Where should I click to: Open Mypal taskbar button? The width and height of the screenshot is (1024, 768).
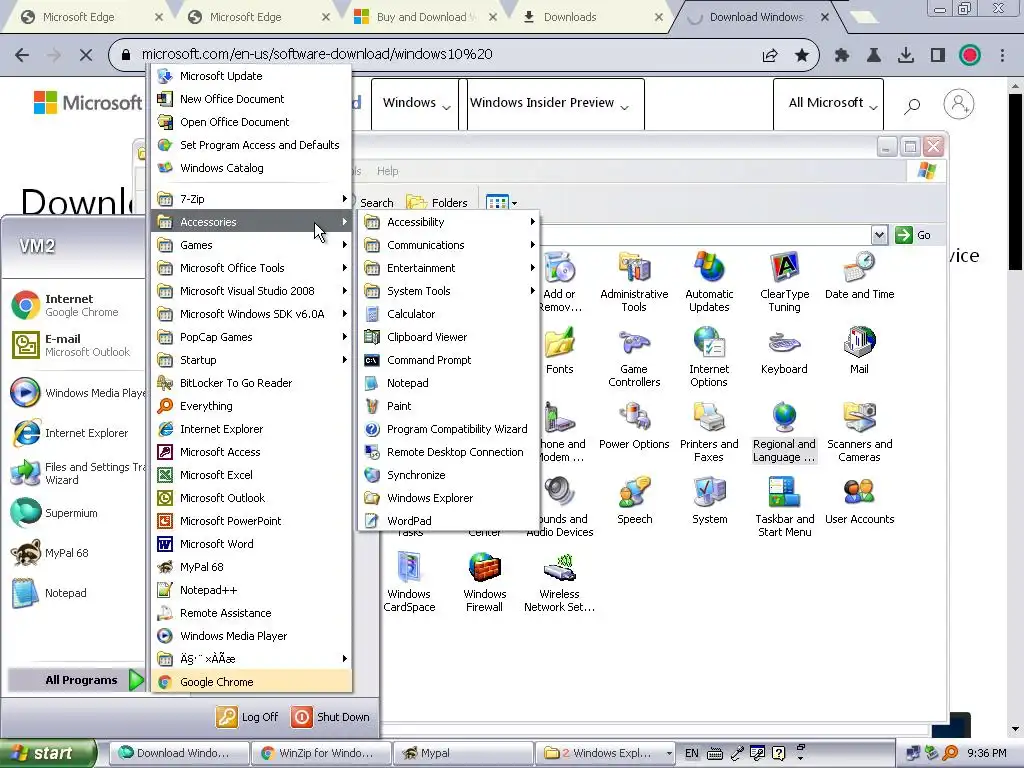[x=462, y=753]
